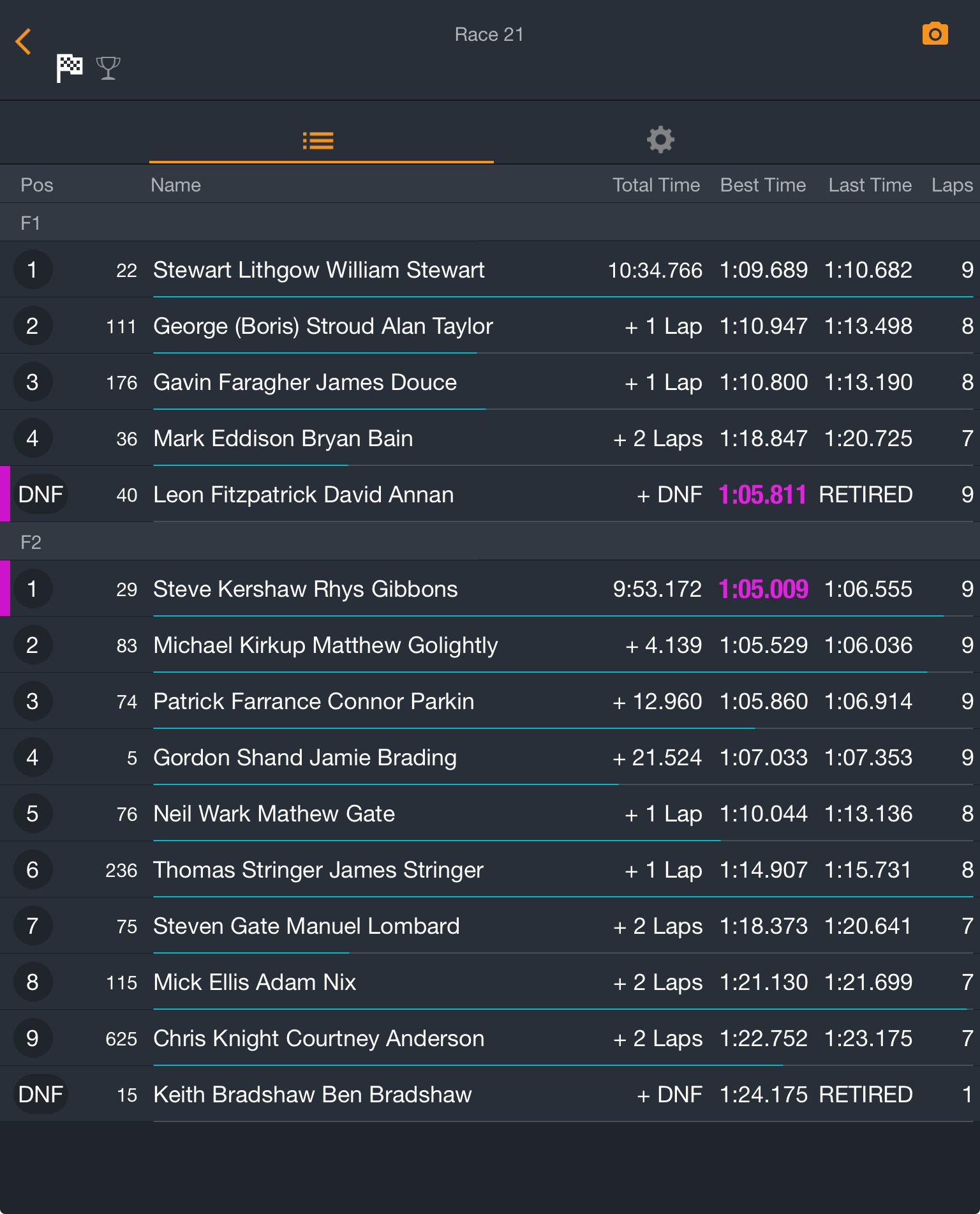
Task: Tap position 6 badge for Thomas Stringer
Action: [33, 870]
